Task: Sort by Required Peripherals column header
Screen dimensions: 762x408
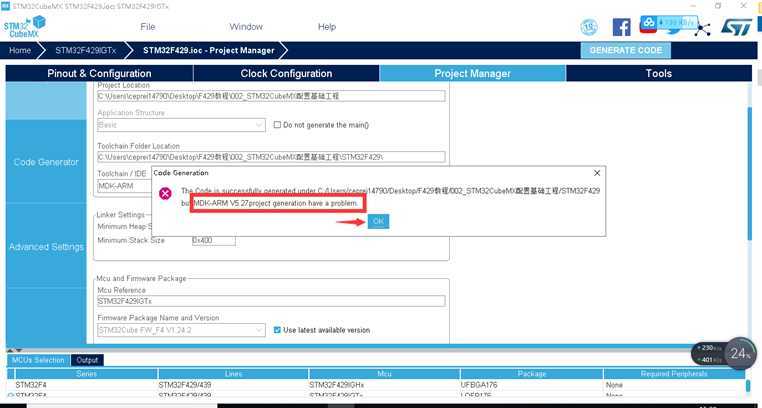Action: point(674,374)
